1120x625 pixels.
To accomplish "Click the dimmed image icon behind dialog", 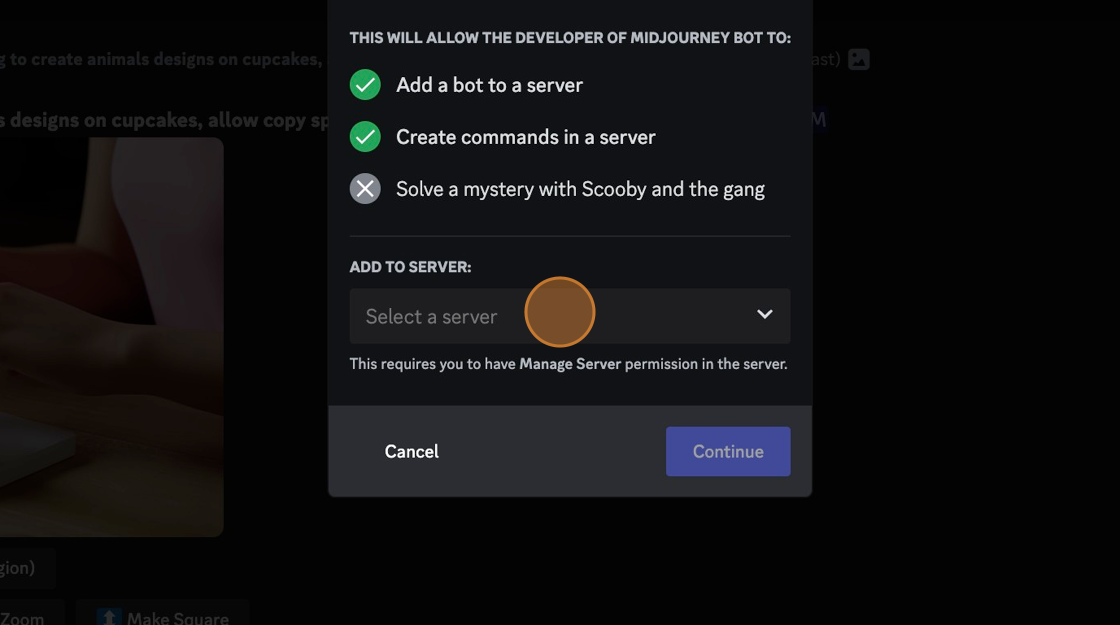I will pyautogui.click(x=859, y=59).
